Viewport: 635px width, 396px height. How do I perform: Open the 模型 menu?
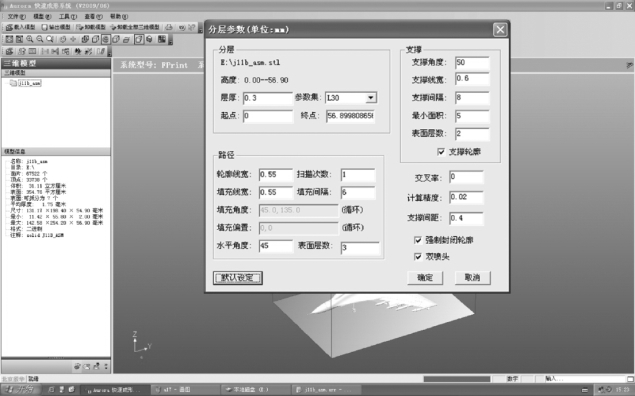click(x=42, y=16)
